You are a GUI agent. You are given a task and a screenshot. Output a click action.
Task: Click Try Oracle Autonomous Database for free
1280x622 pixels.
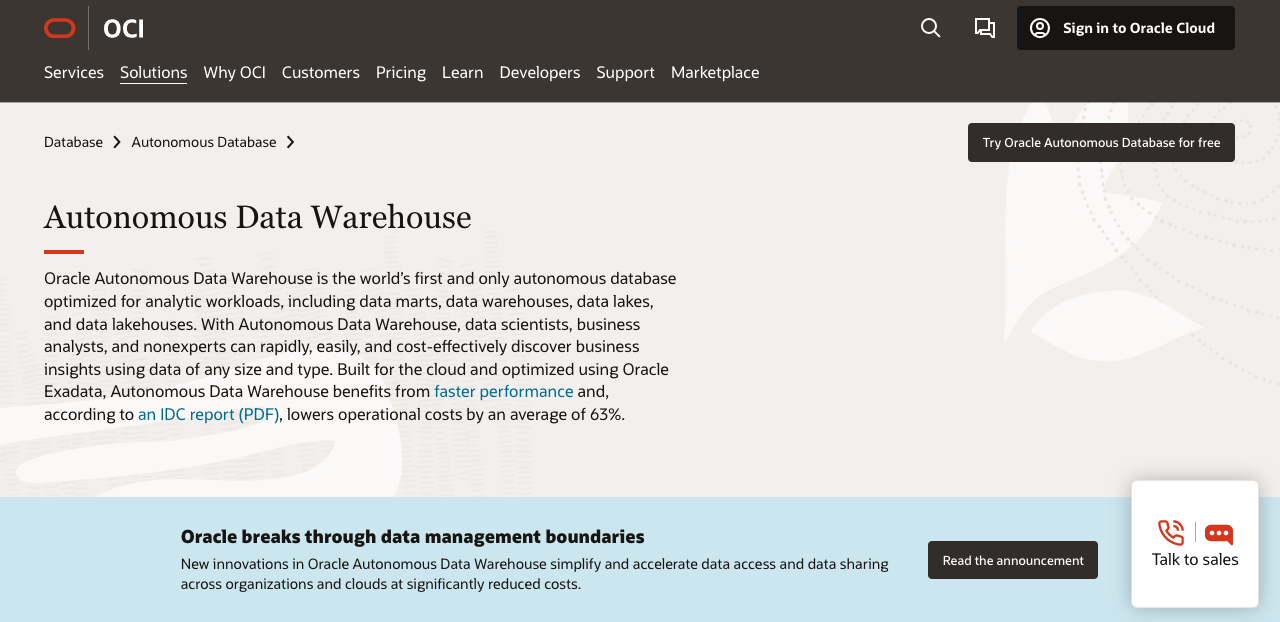tap(1101, 142)
